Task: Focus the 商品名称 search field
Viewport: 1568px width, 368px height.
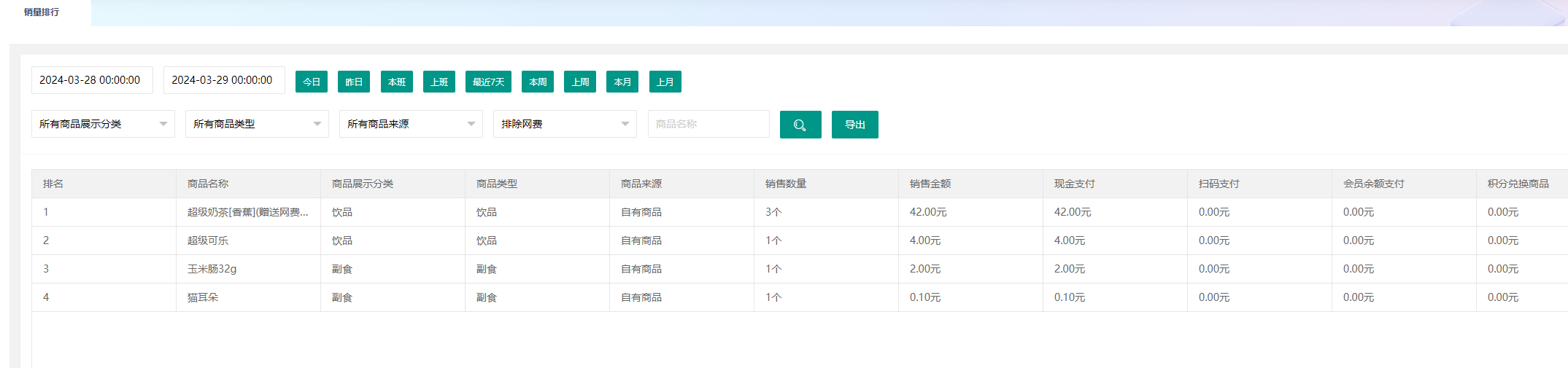Action: tap(708, 124)
